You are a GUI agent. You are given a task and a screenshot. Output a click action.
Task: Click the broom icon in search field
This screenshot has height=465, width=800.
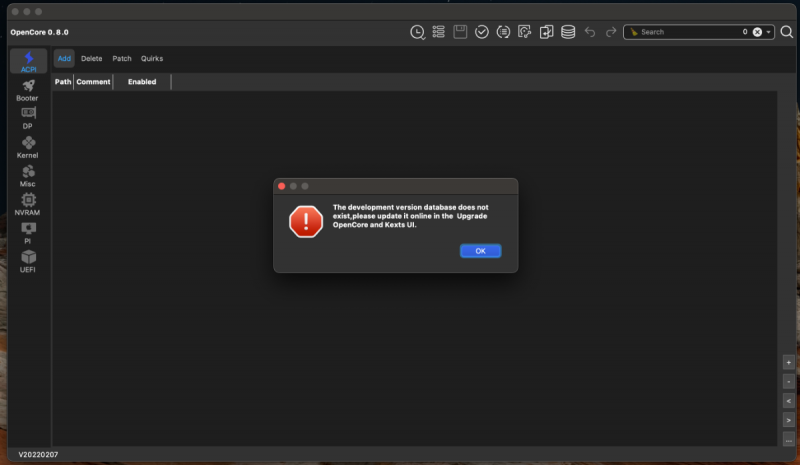point(634,32)
